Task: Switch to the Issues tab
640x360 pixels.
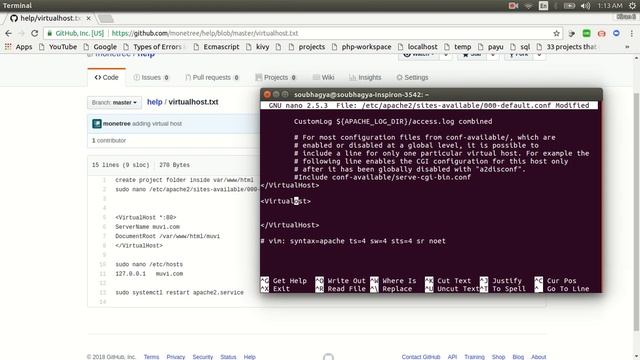Action: 151,77
